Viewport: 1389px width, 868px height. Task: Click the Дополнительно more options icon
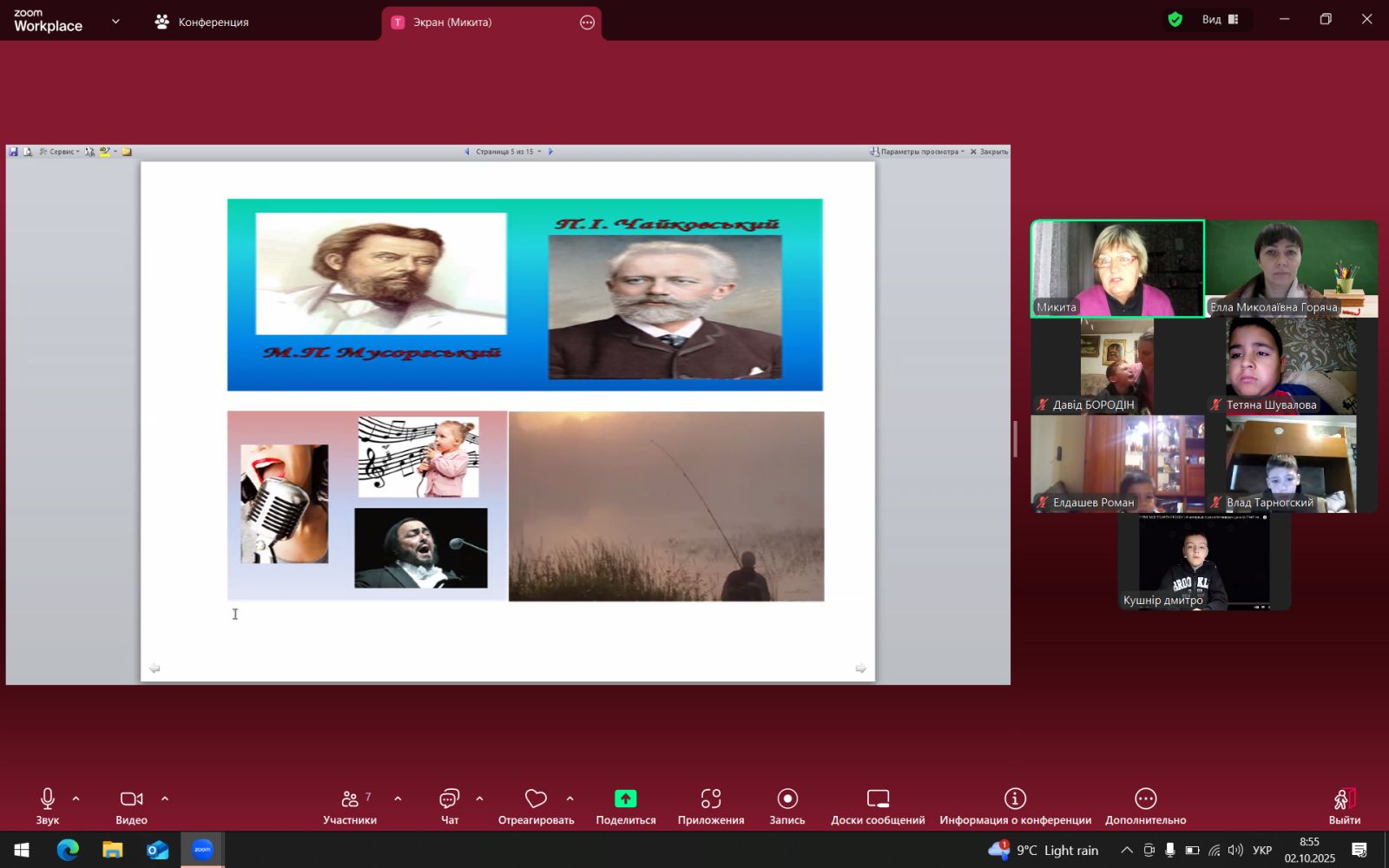coord(1145,799)
